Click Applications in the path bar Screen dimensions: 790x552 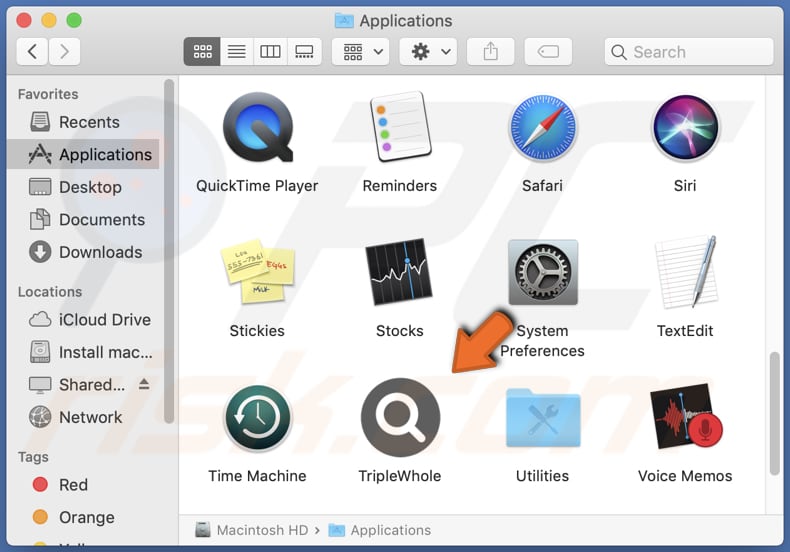(x=380, y=530)
